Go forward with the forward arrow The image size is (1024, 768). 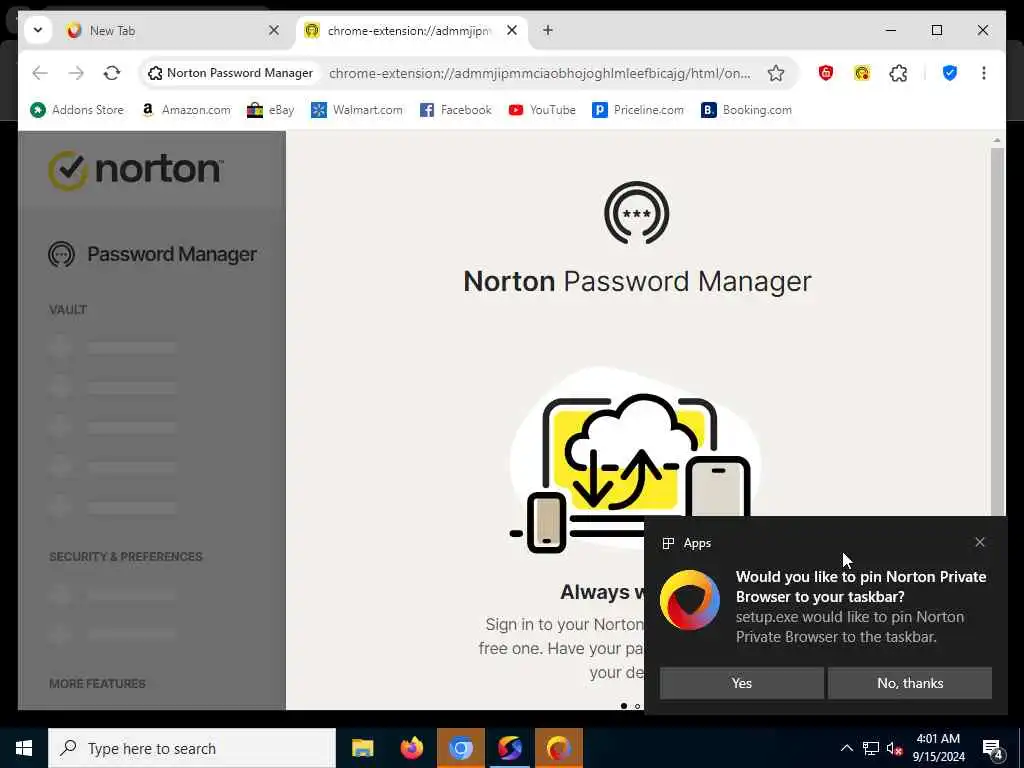[76, 73]
